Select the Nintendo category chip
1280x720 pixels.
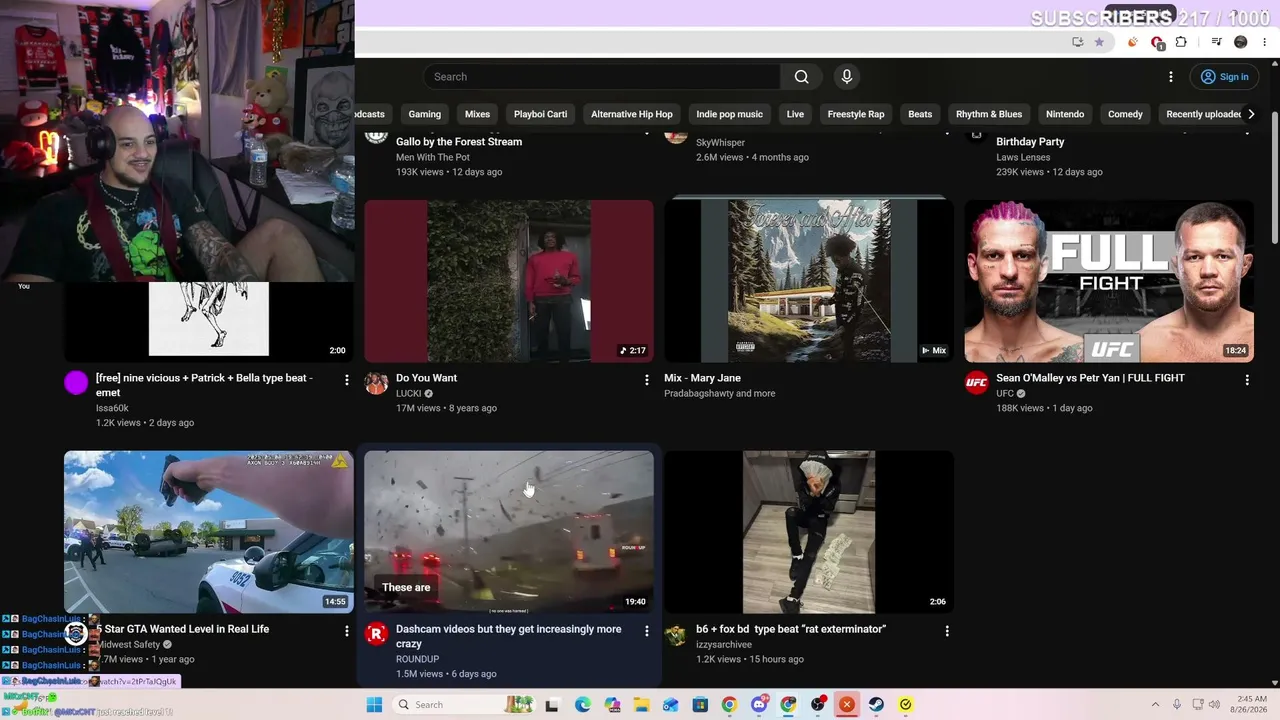pyautogui.click(x=1065, y=114)
